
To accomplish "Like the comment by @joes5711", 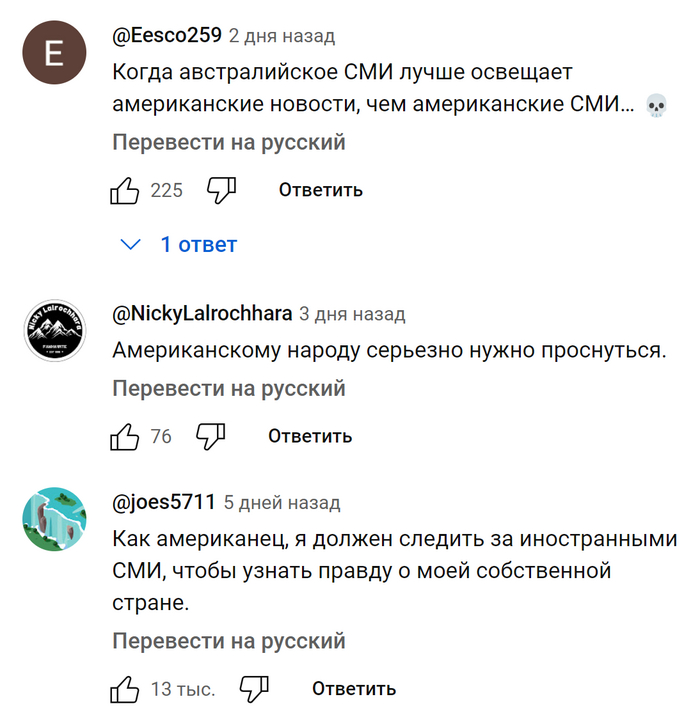I will point(124,689).
